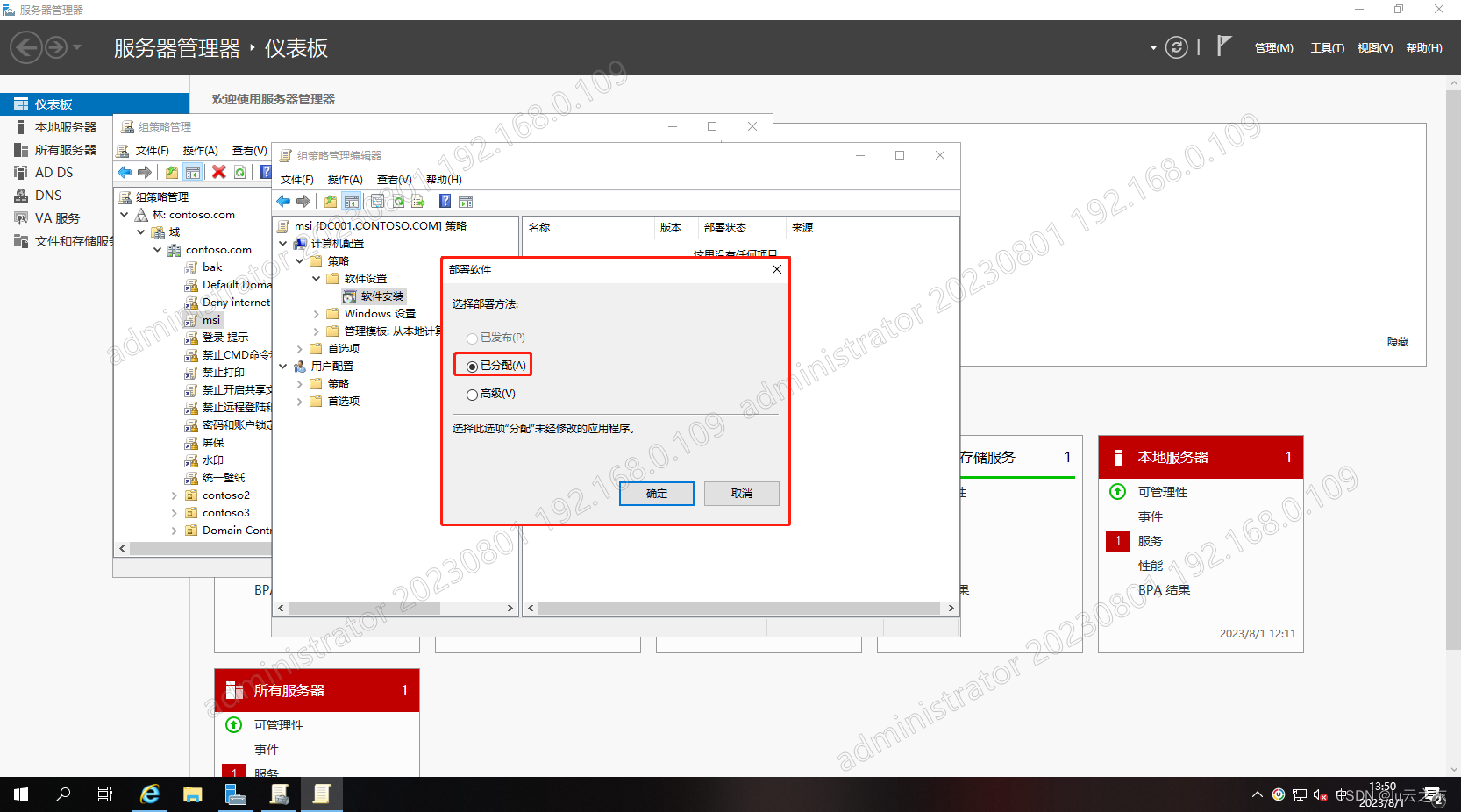
Task: Click the back arrow in Group Policy Management Editor
Action: 282,201
